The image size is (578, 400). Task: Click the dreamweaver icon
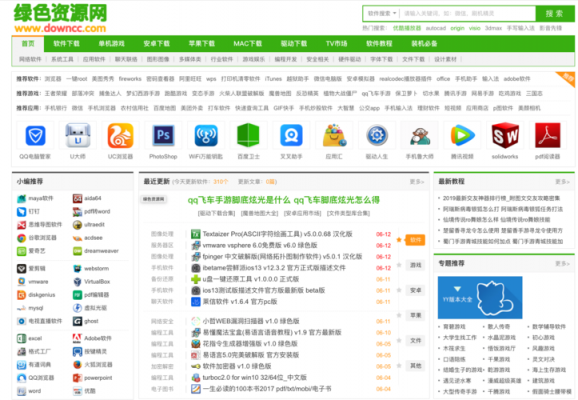click(x=77, y=251)
